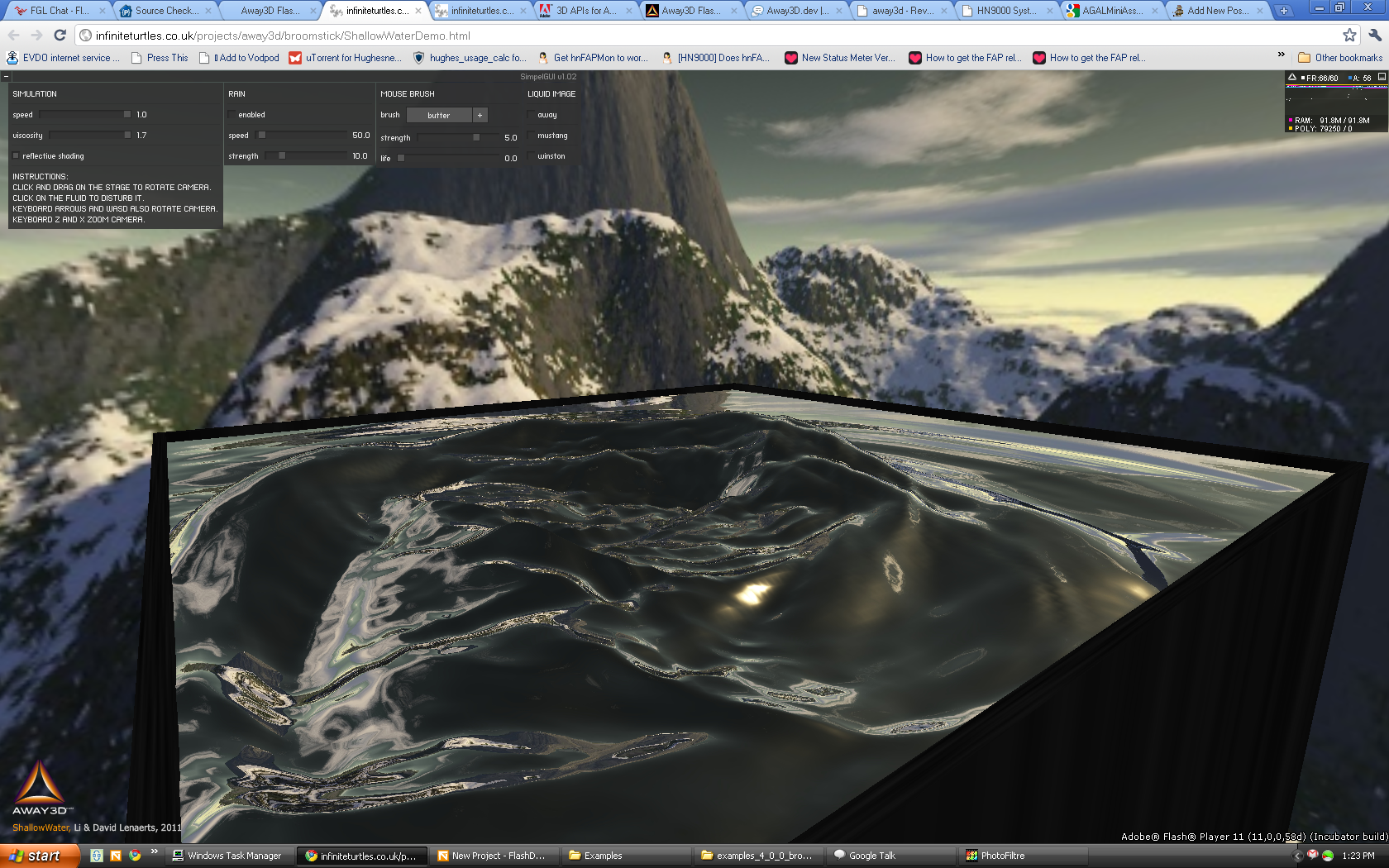The image size is (1389, 868).
Task: Reload the page using the refresh icon
Action: [x=60, y=35]
